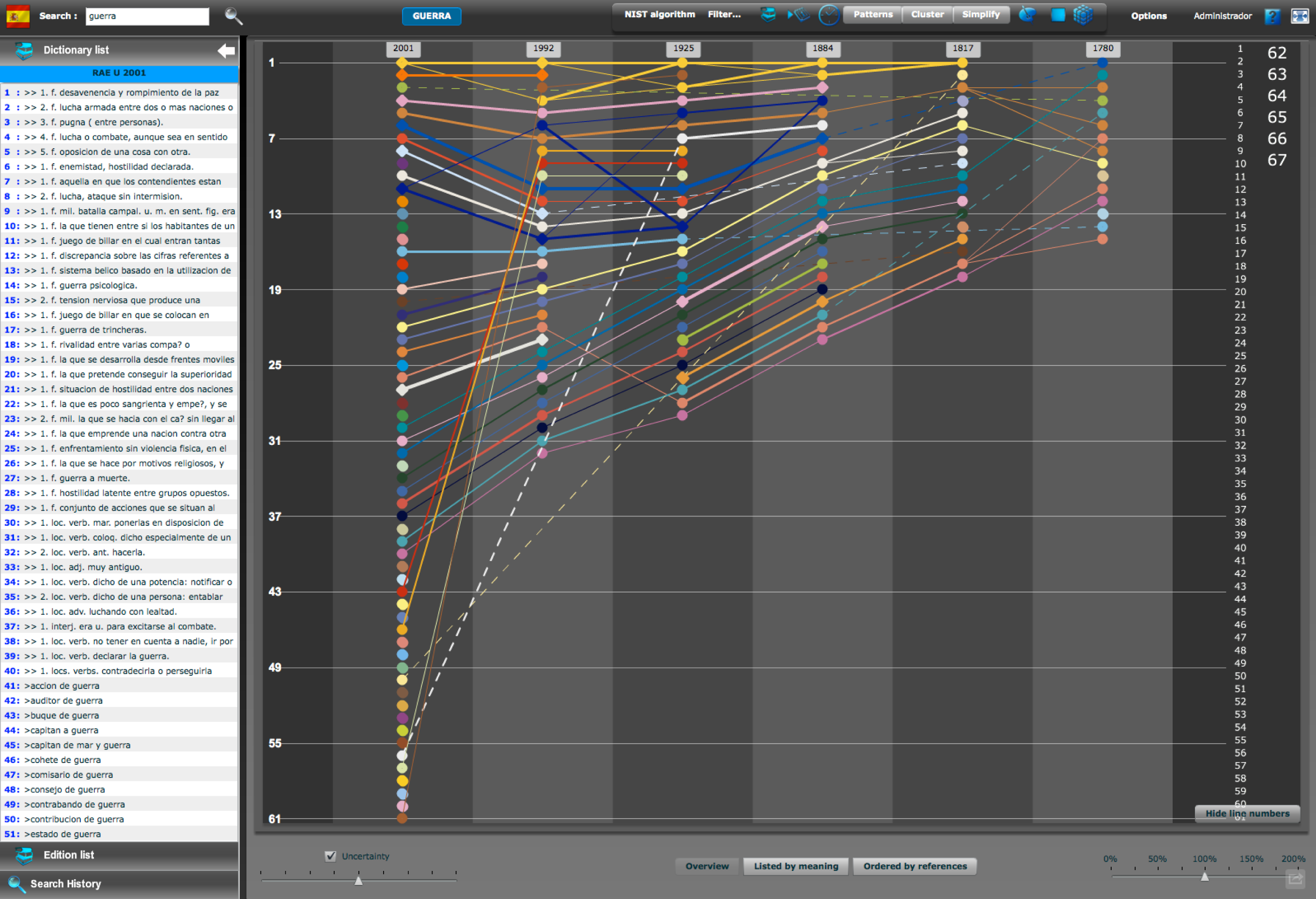The width and height of the screenshot is (1316, 899).
Task: Expand the Search History section
Action: (66, 884)
